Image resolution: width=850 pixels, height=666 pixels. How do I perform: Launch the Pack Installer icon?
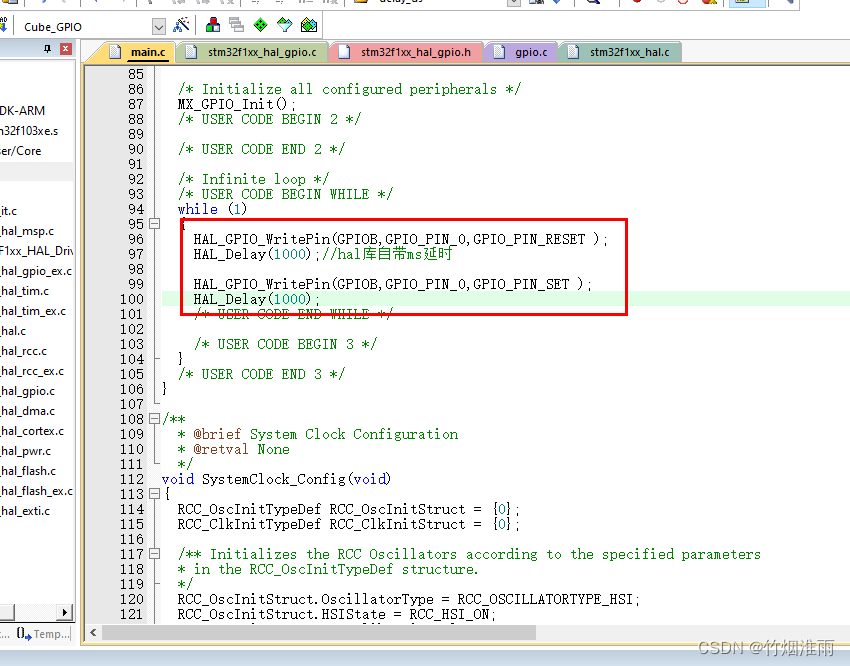pyautogui.click(x=309, y=25)
